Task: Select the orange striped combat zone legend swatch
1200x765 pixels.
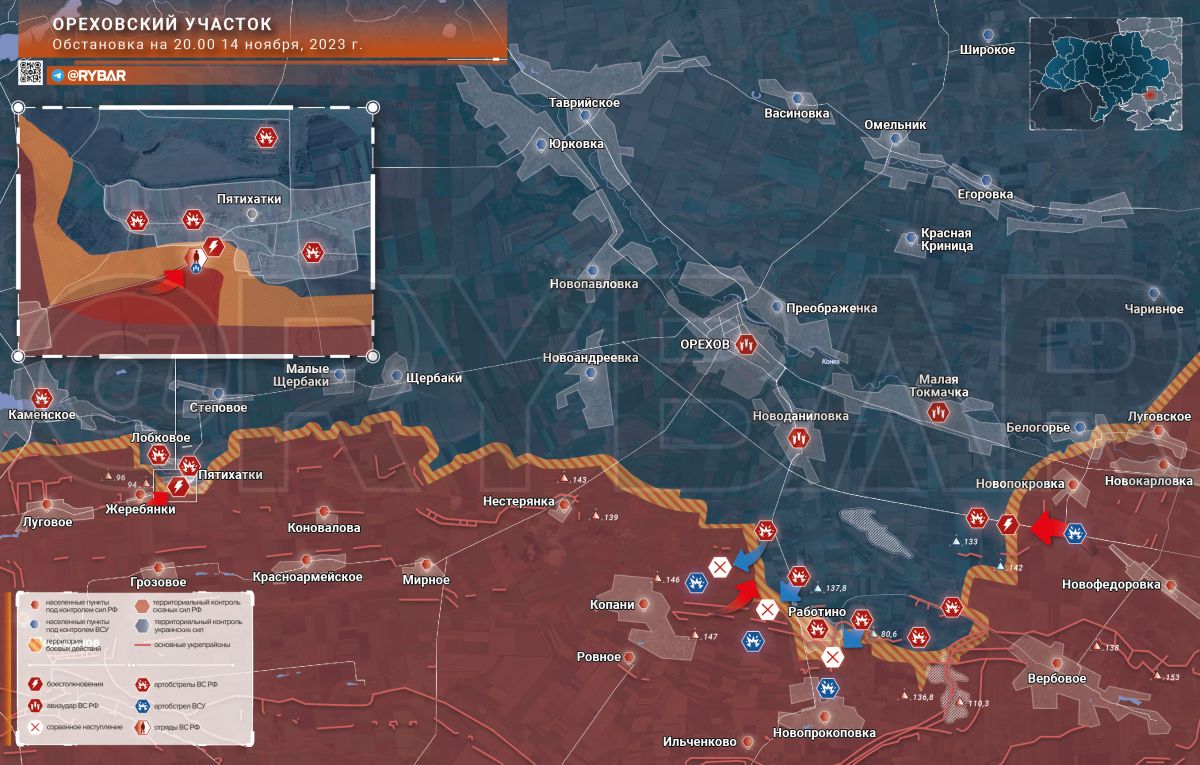Action: tap(36, 646)
